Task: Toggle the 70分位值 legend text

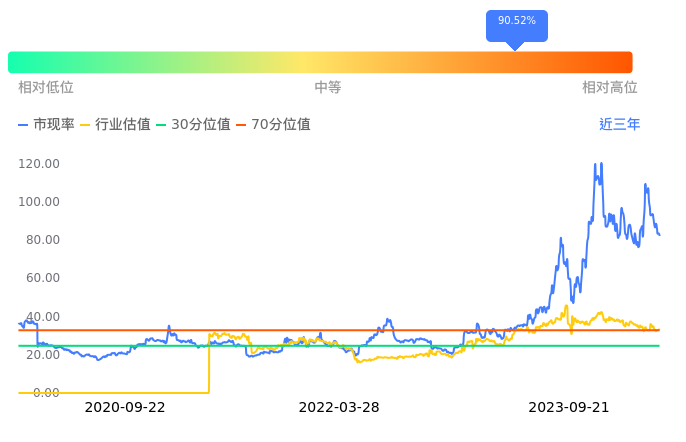Action: tap(280, 125)
